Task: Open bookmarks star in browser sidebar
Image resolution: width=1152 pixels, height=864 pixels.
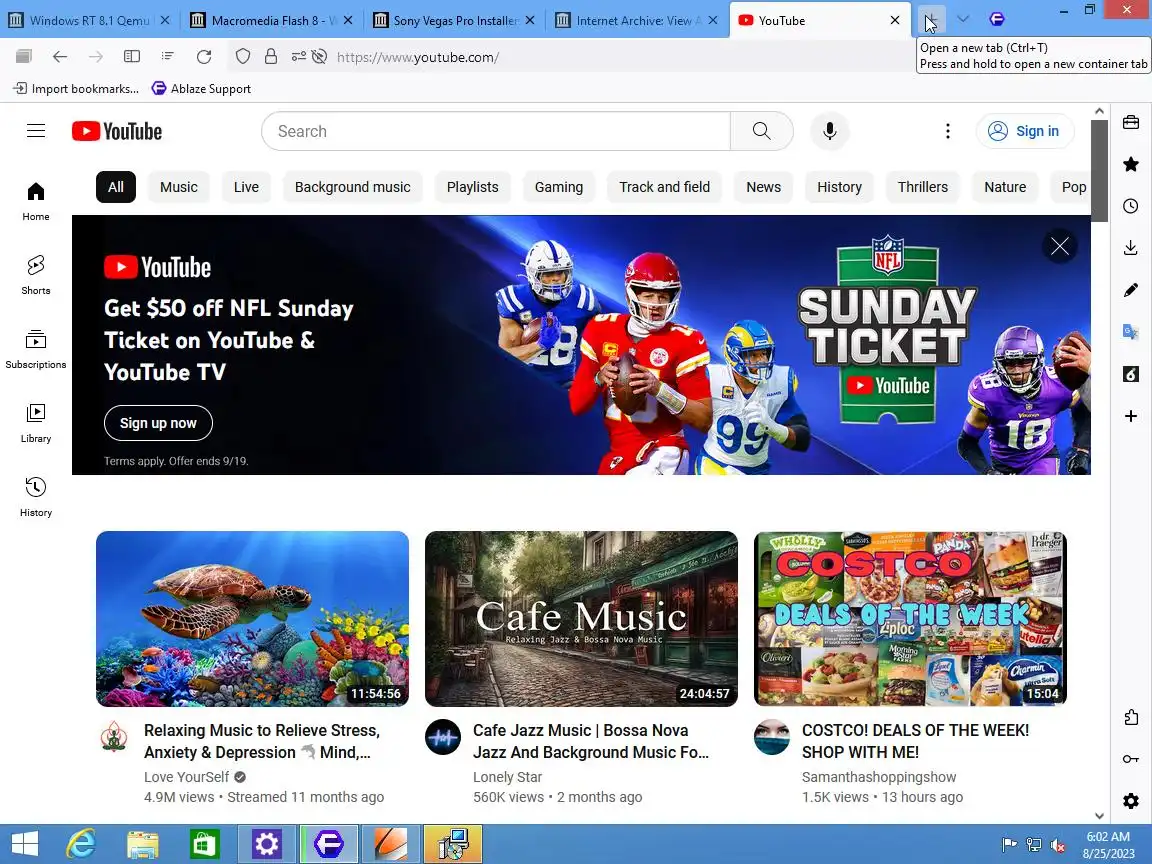Action: pos(1131,164)
